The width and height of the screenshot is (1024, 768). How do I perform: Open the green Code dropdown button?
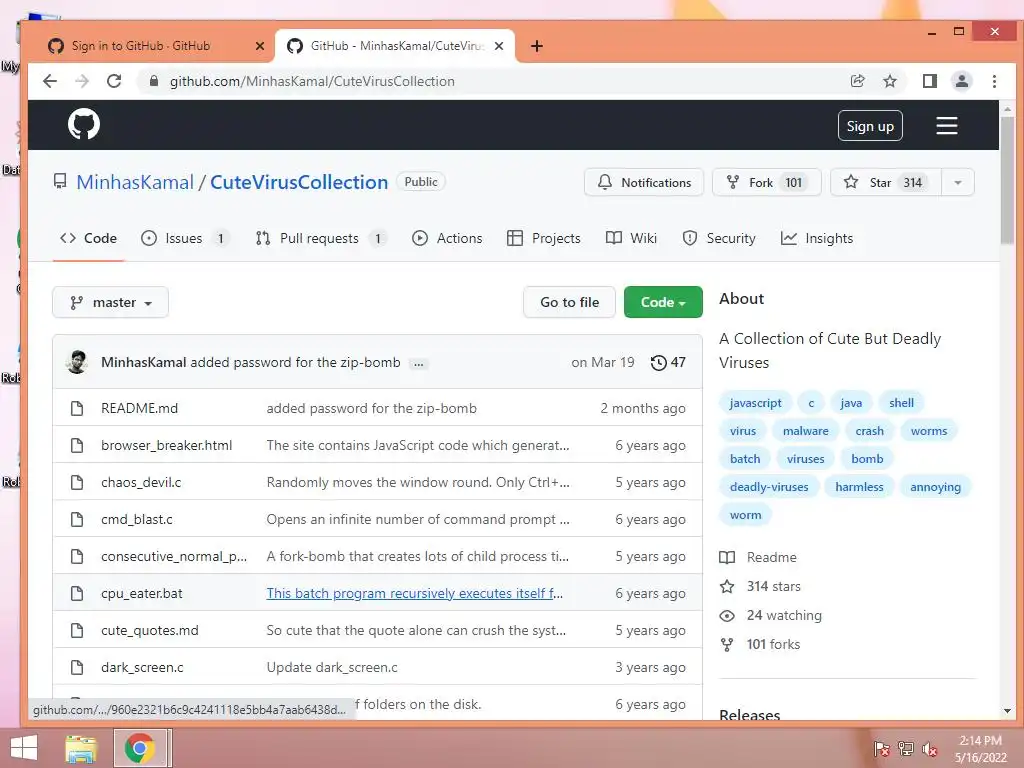coord(663,302)
